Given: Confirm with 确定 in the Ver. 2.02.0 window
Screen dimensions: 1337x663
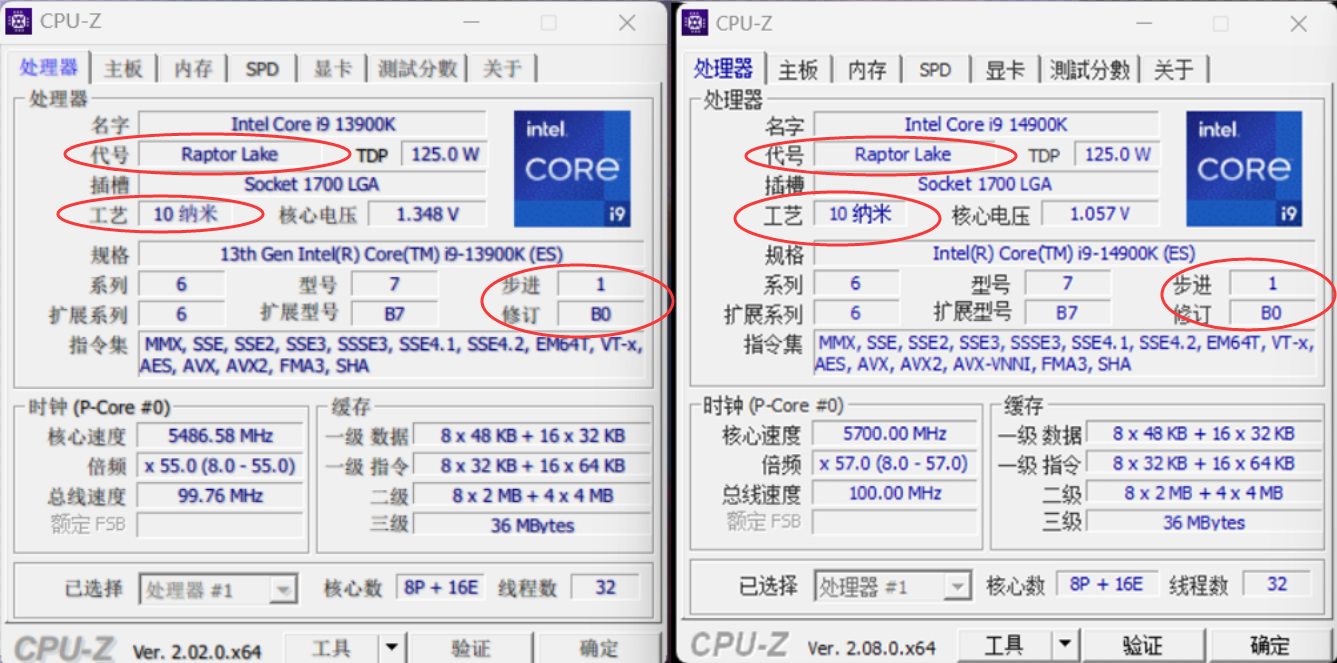Looking at the screenshot, I should pyautogui.click(x=598, y=648).
